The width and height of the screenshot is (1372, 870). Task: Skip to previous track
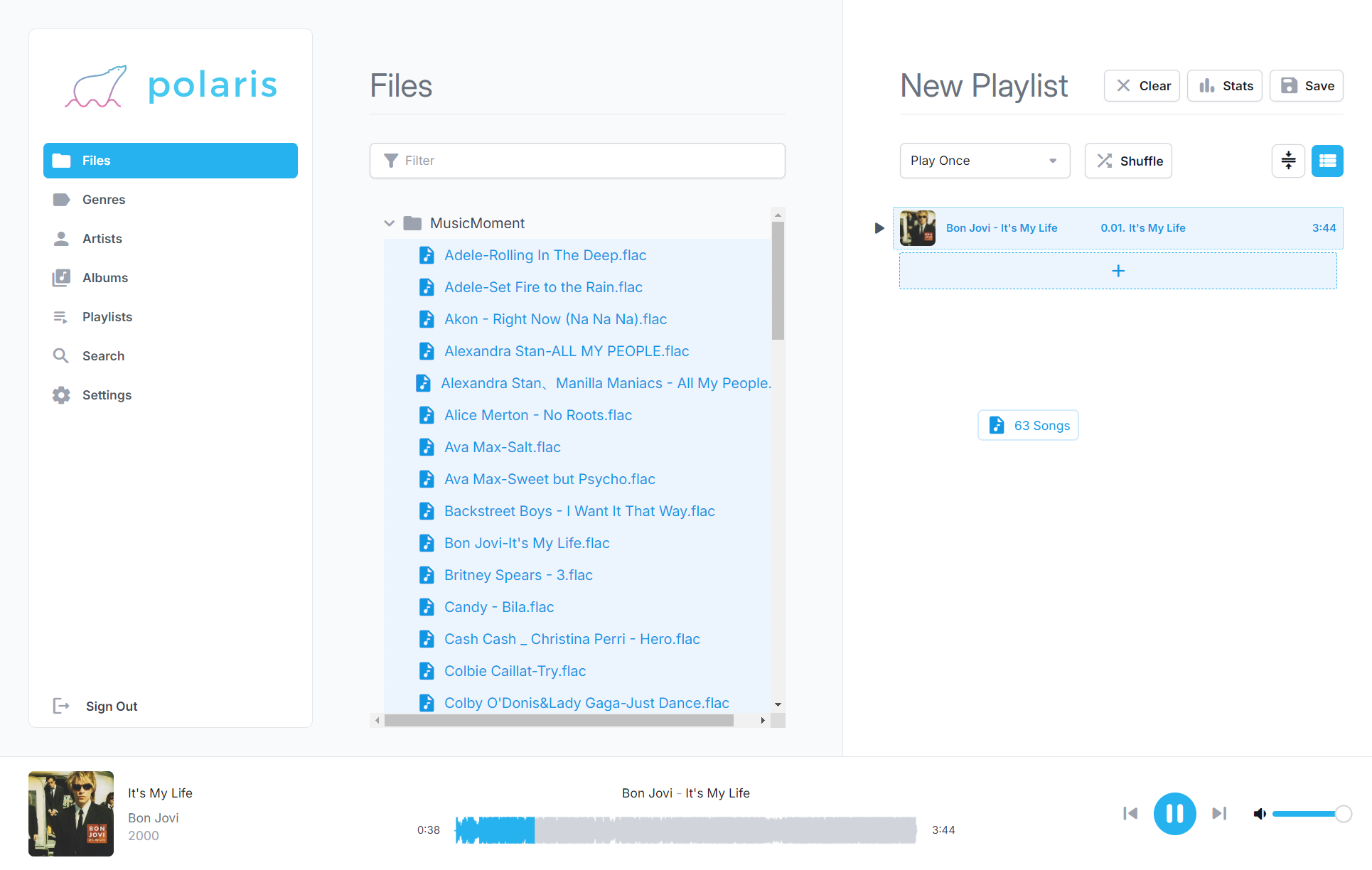coord(1130,813)
